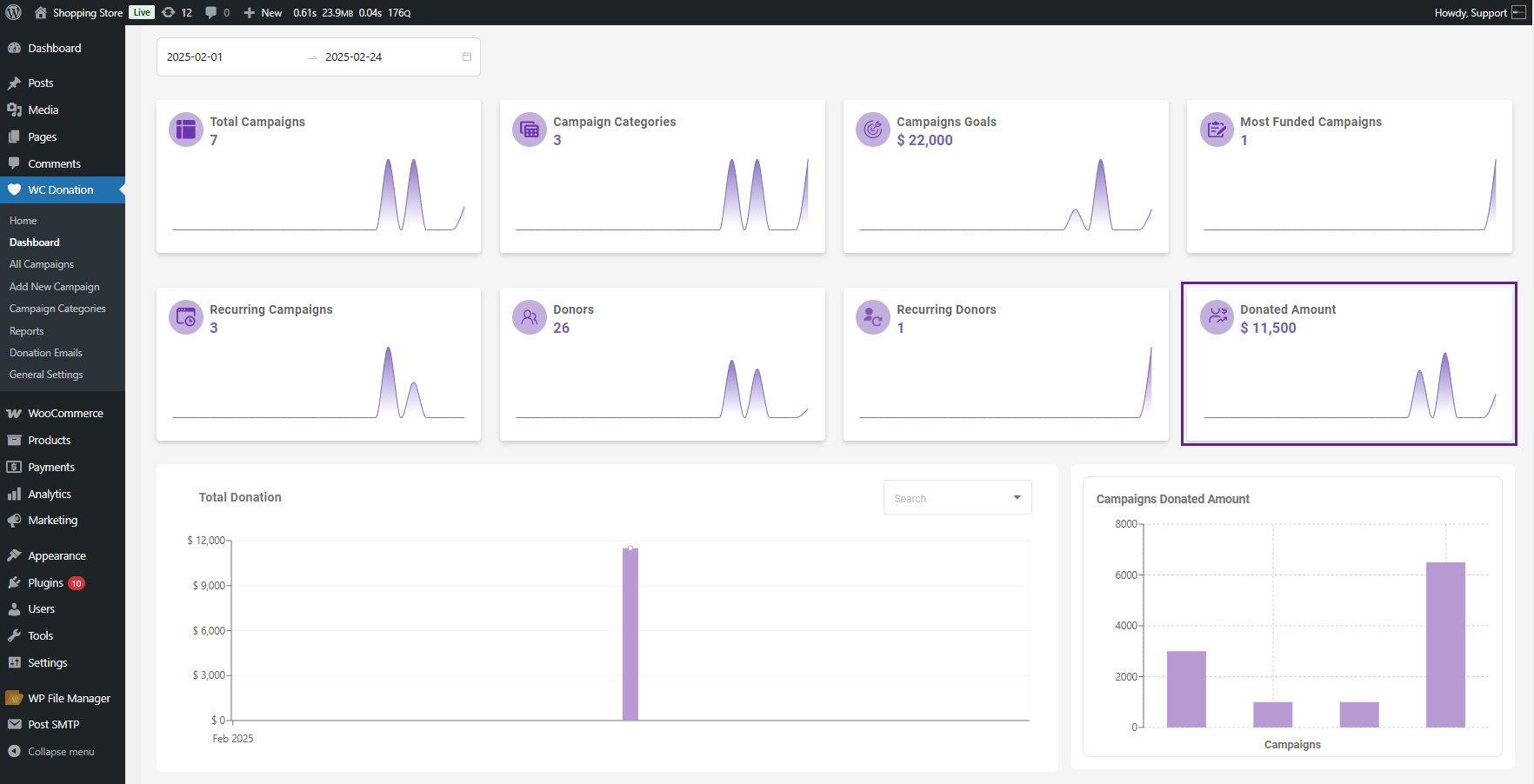This screenshot has height=784, width=1534.
Task: Click the Donors people icon
Action: 529,317
